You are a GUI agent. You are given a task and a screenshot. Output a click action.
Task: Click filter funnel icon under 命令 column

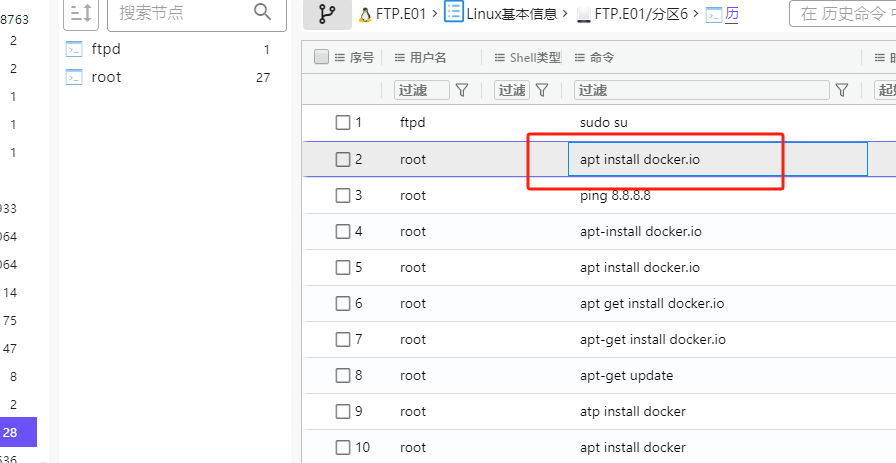[x=842, y=90]
